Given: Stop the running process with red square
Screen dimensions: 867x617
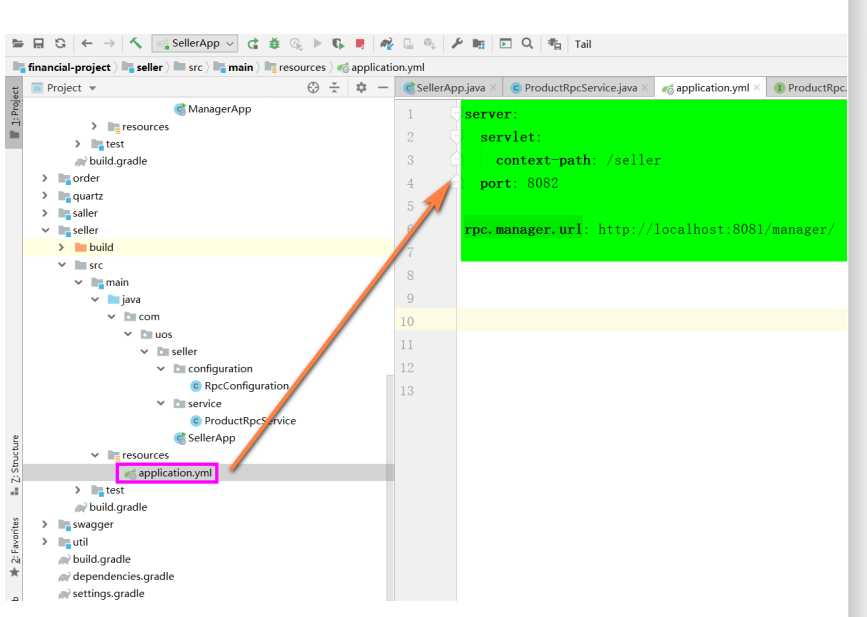Looking at the screenshot, I should [x=360, y=44].
